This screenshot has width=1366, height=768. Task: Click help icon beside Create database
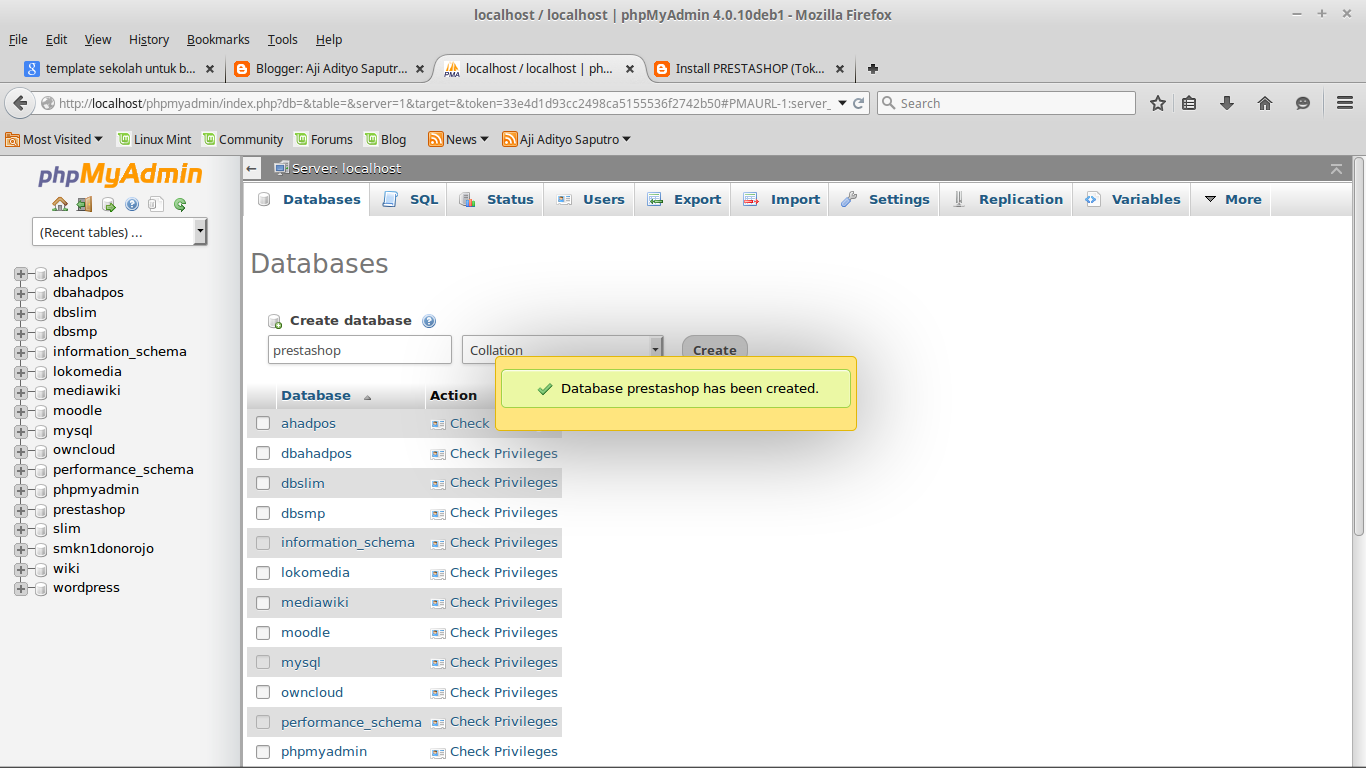pyautogui.click(x=429, y=321)
